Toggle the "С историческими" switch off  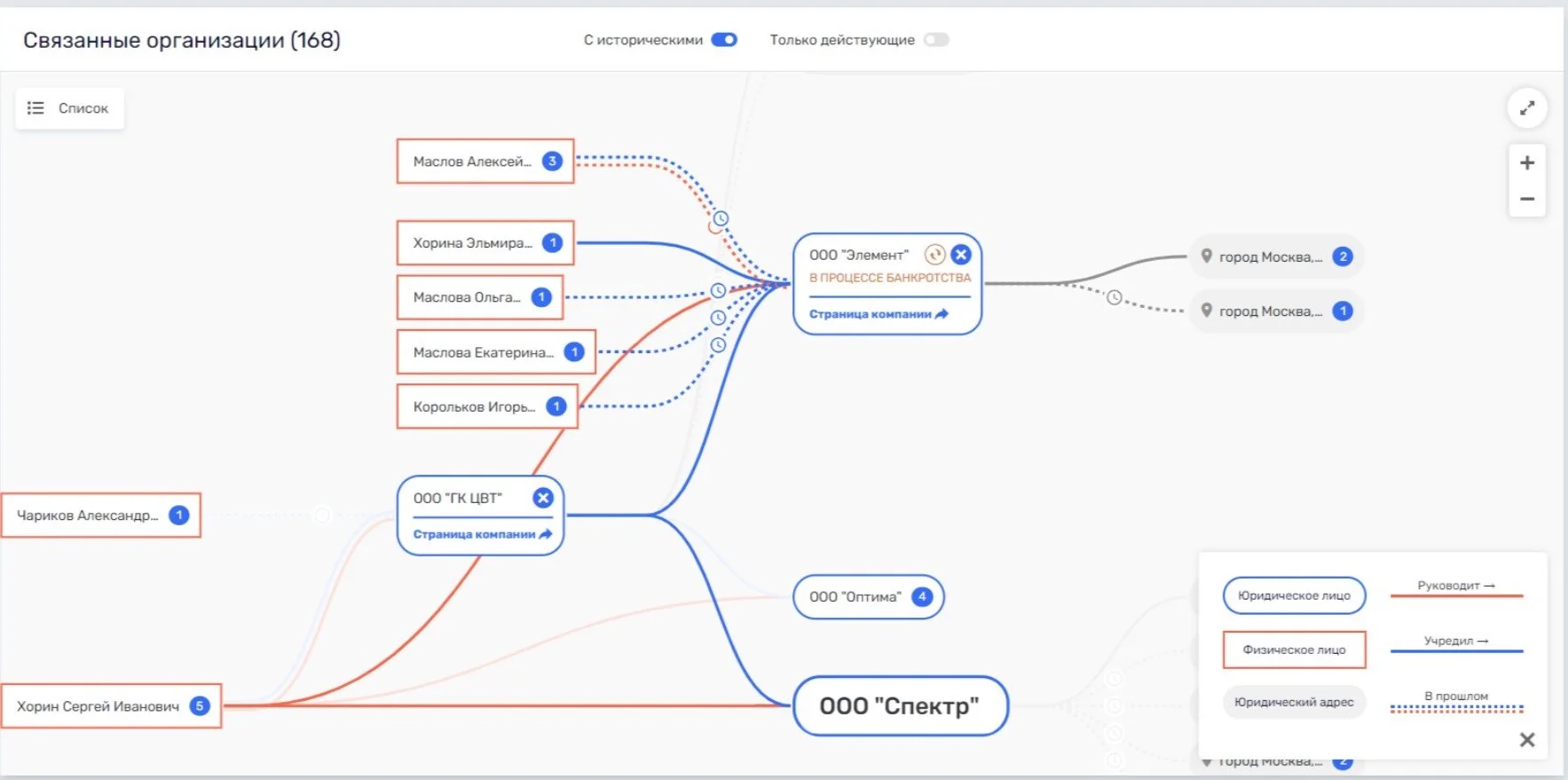point(724,40)
